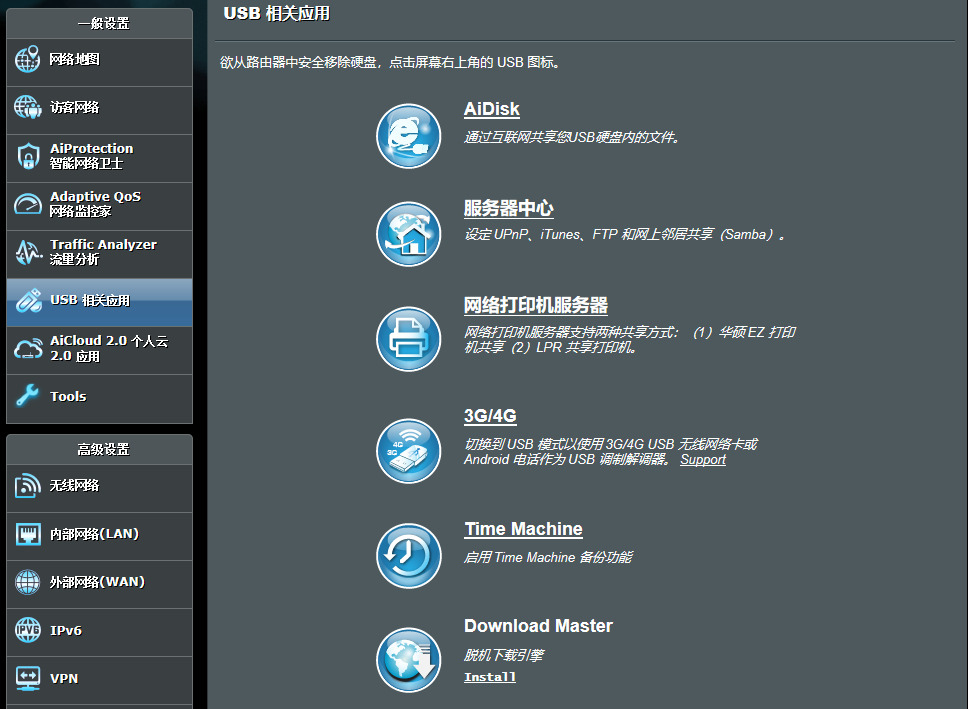Click the Download Master globe arrow icon
The height and width of the screenshot is (709, 968).
click(409, 660)
